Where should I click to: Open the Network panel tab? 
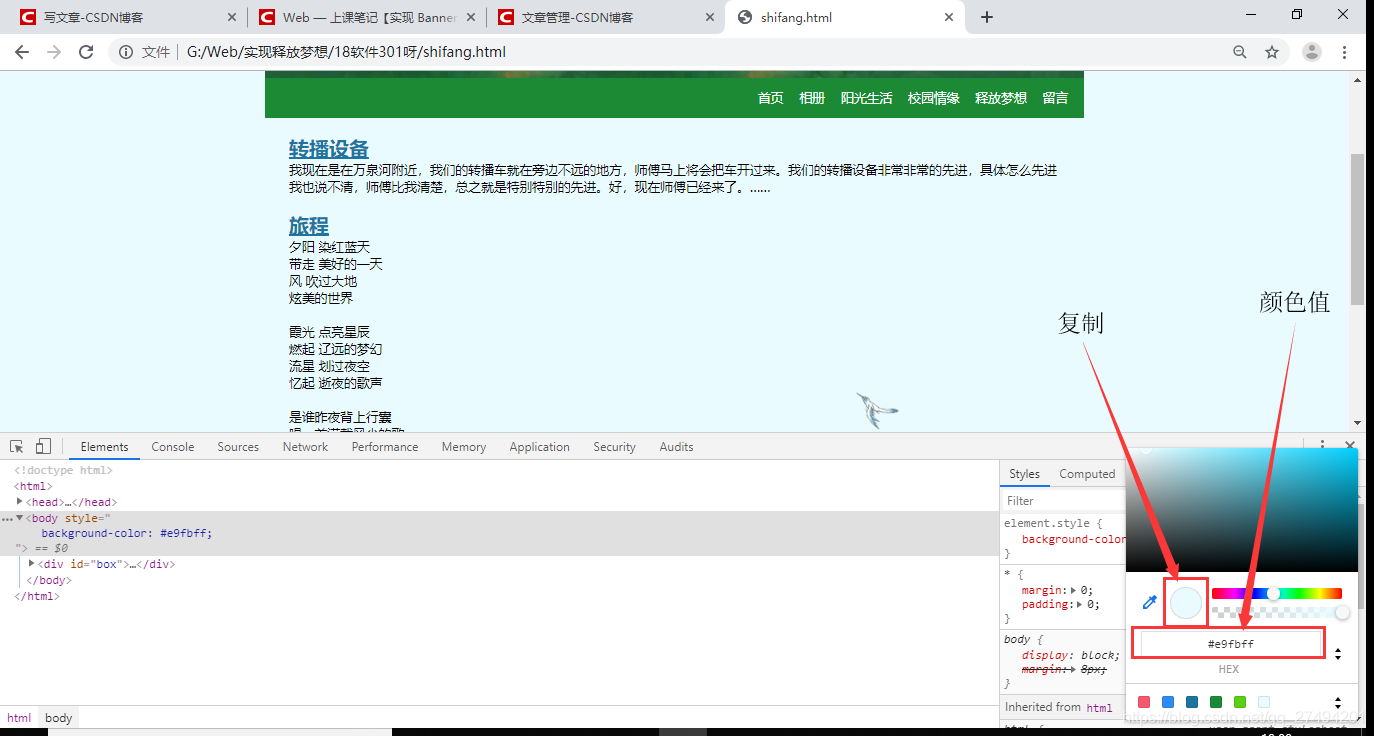(305, 447)
